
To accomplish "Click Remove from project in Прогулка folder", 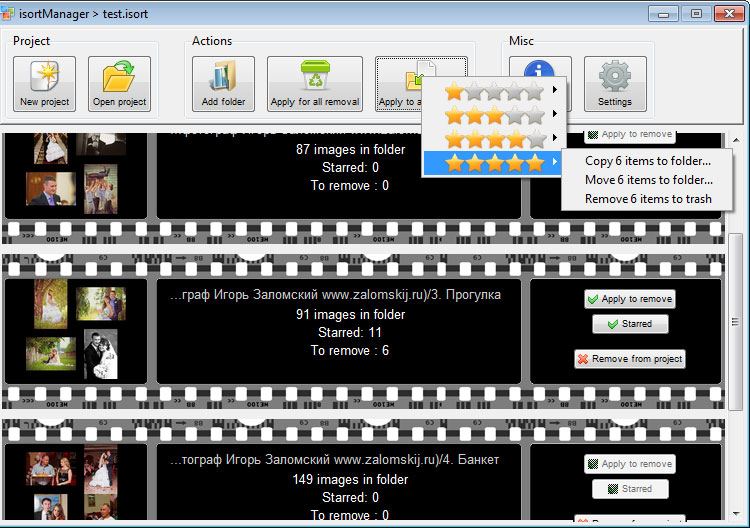I will [x=630, y=359].
